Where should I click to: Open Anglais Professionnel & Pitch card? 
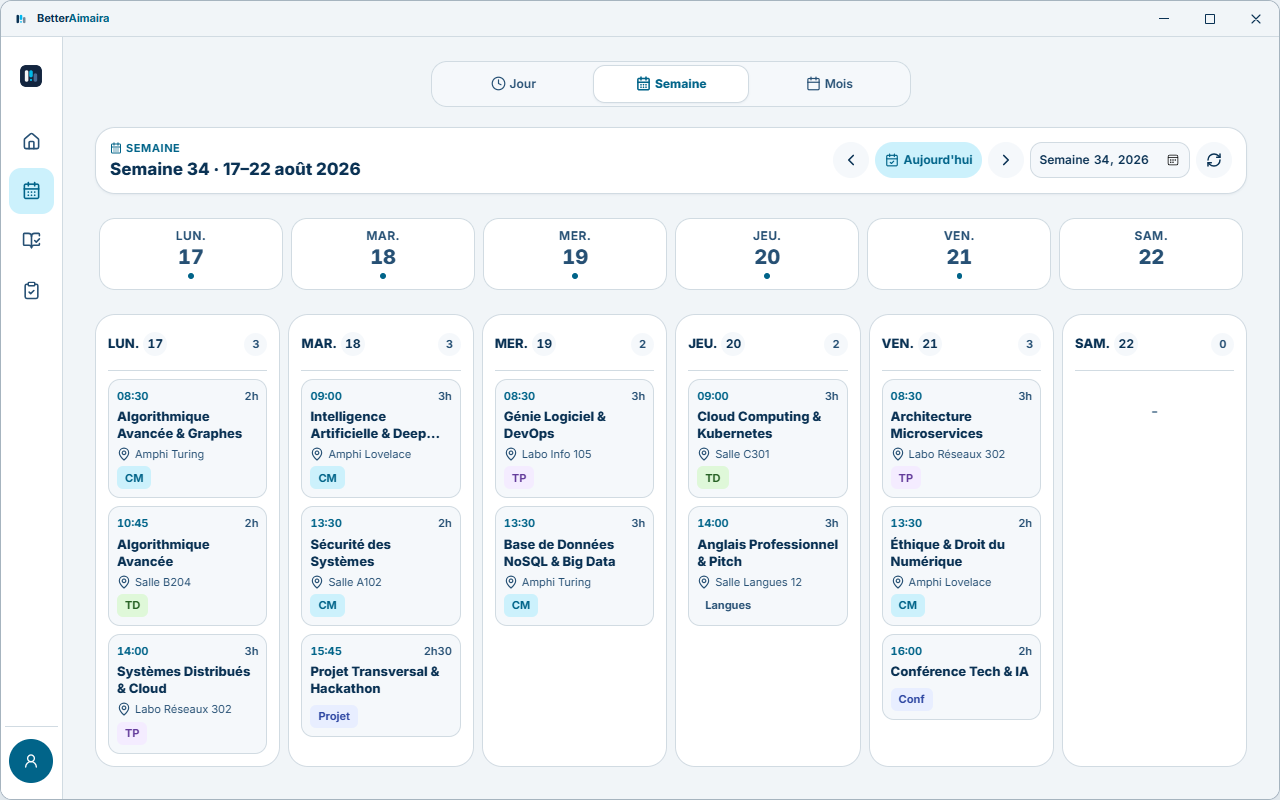coord(768,566)
